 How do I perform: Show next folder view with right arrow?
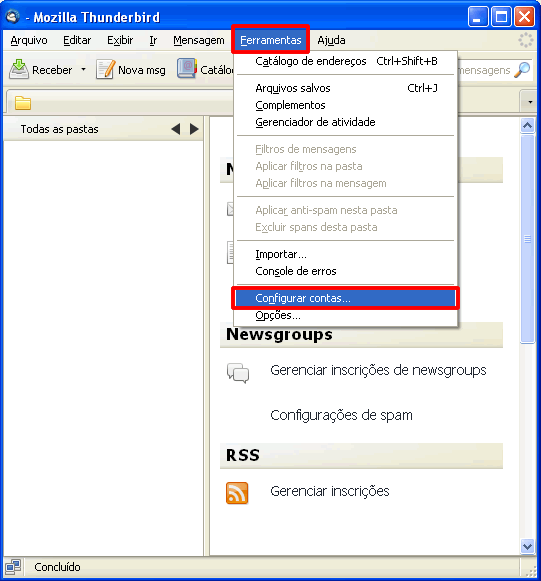[x=194, y=129]
